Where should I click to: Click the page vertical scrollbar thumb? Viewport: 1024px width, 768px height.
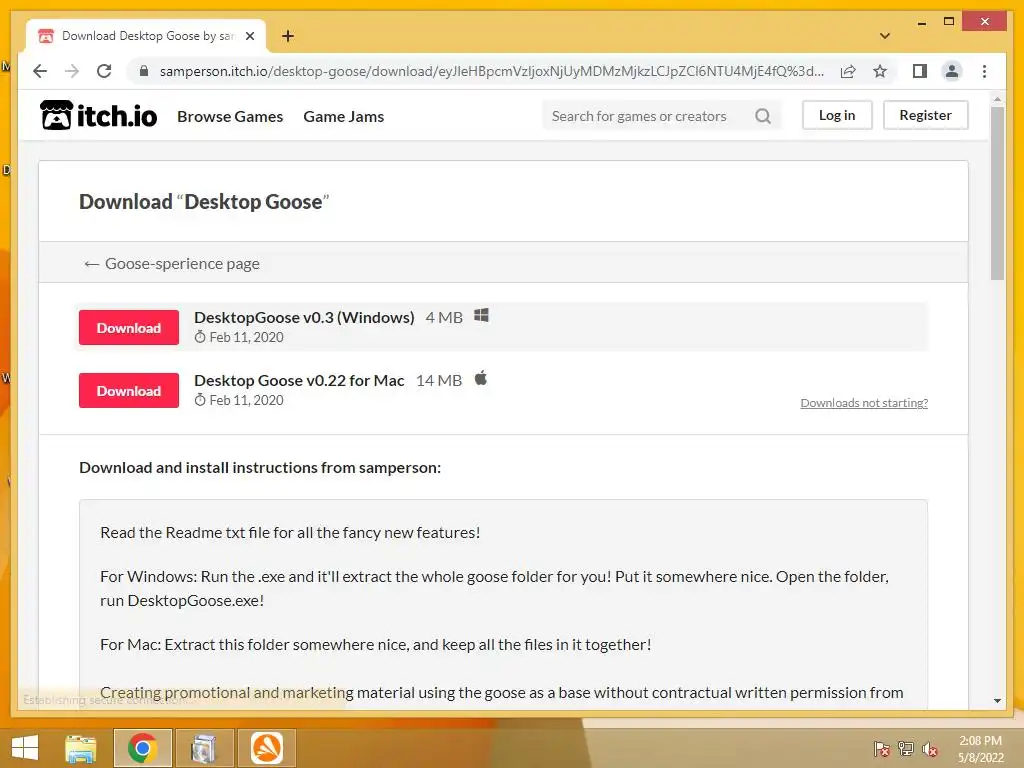(997, 193)
